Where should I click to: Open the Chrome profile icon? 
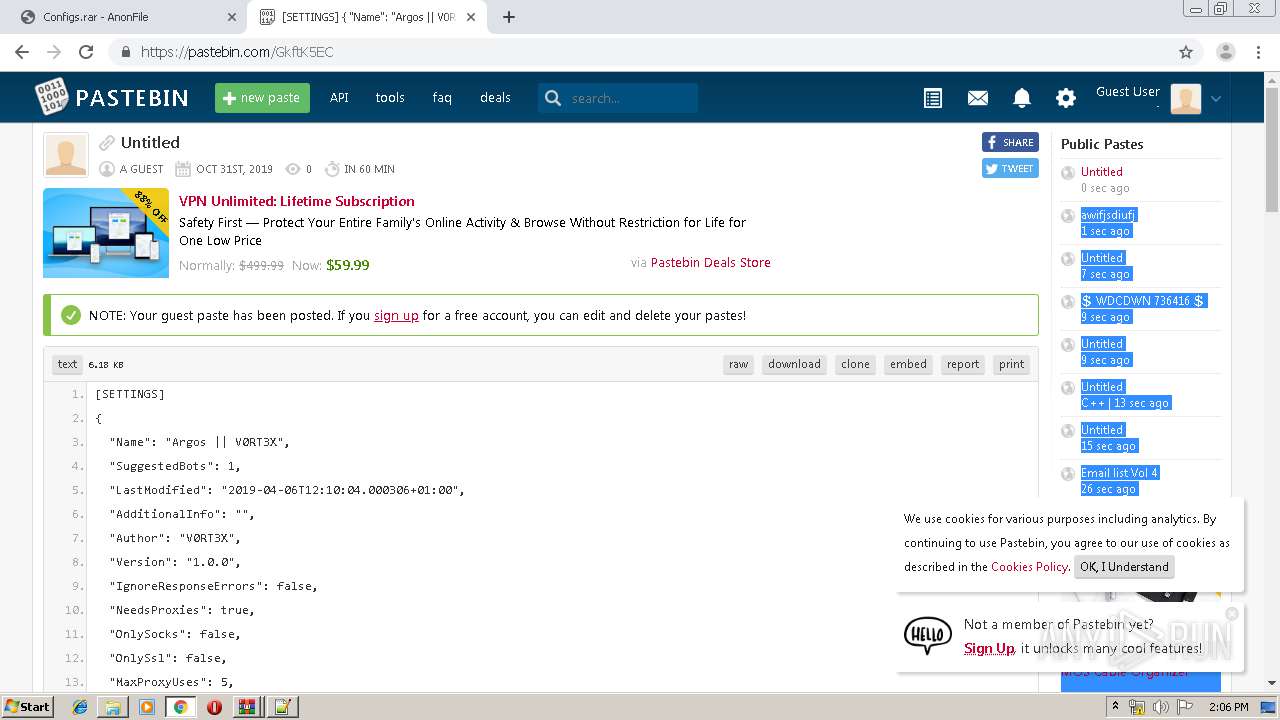[x=1226, y=52]
